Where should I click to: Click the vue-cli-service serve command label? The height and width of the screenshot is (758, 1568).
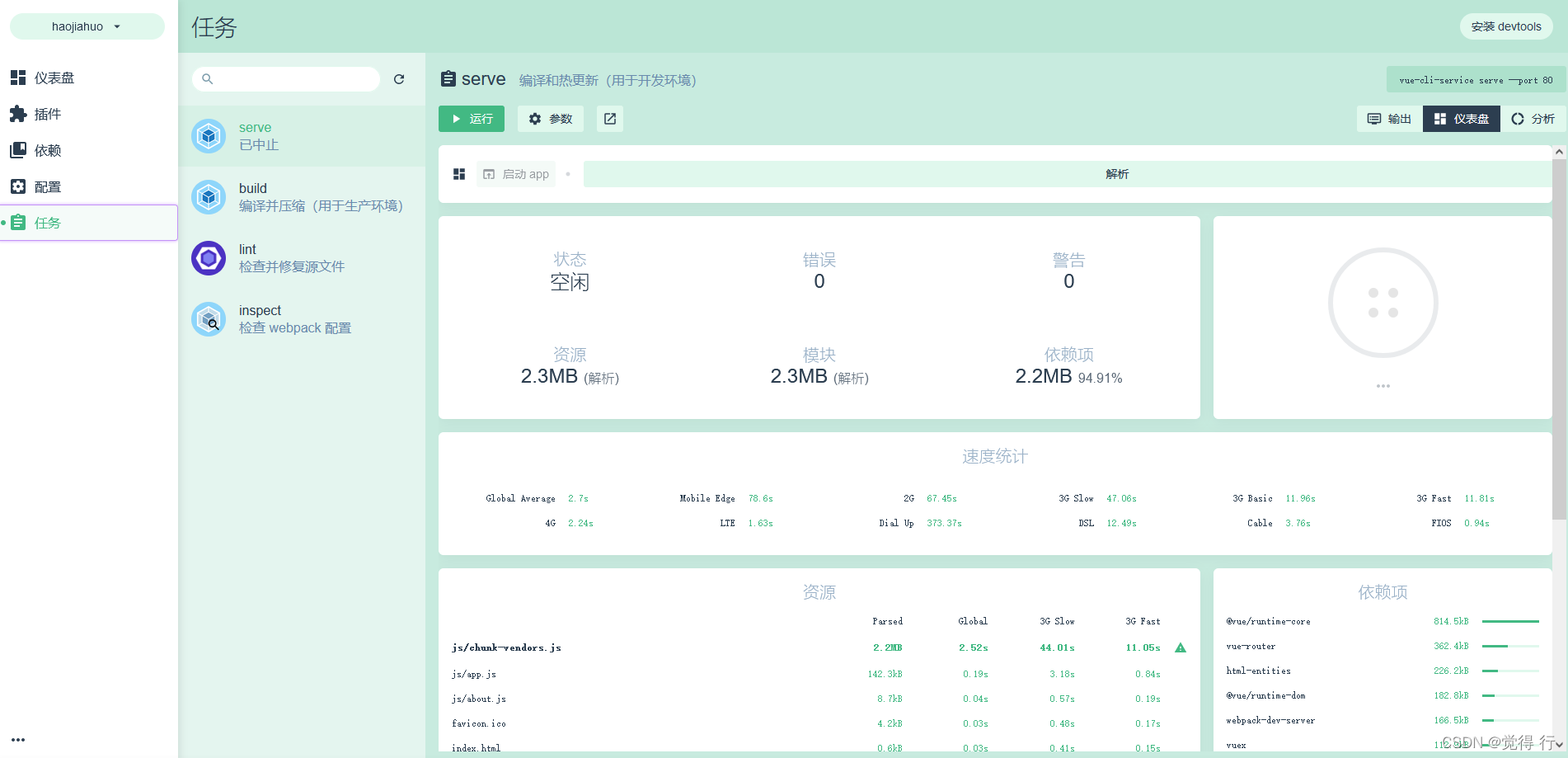click(1476, 80)
